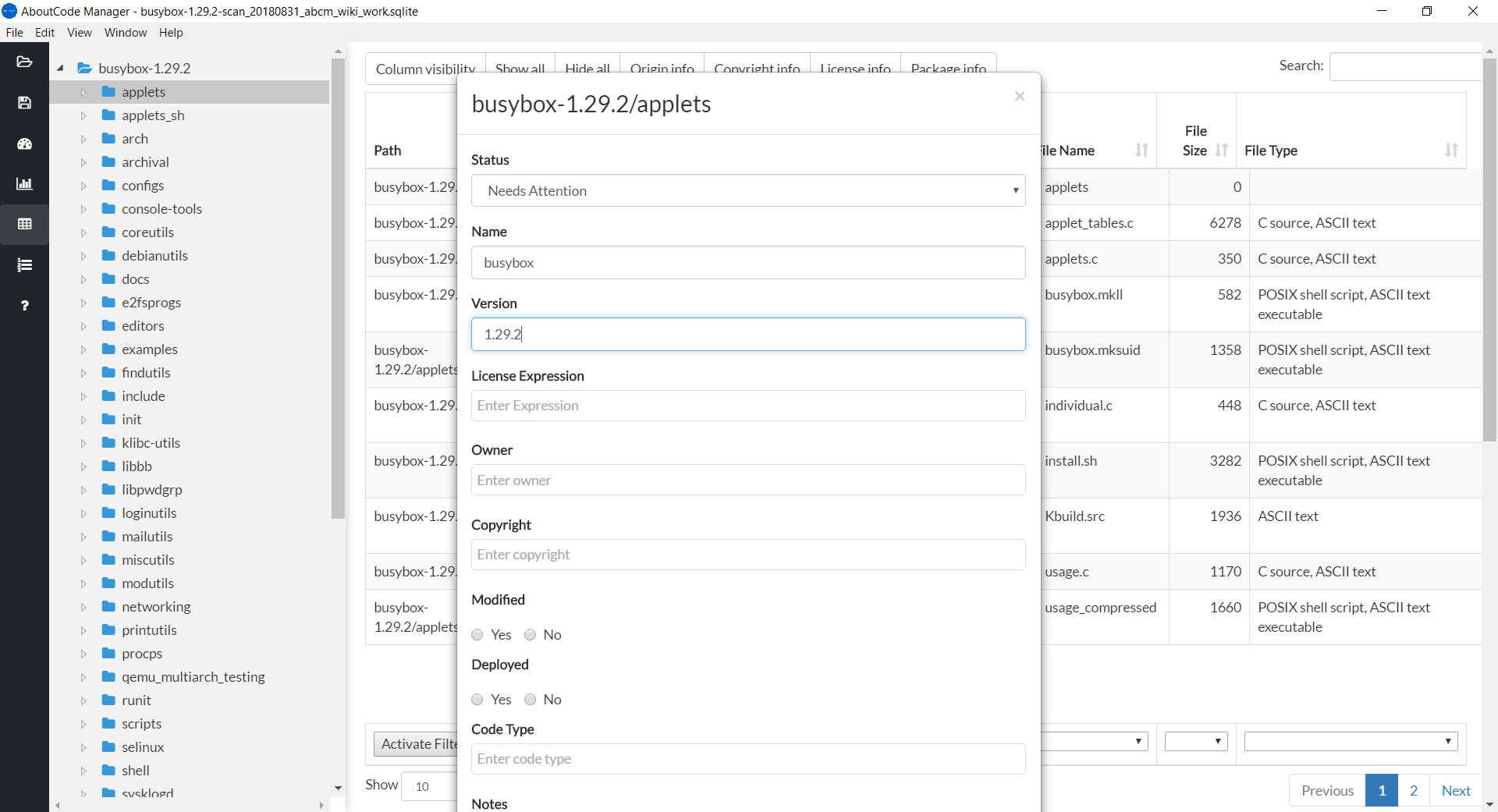The width and height of the screenshot is (1498, 812).
Task: Show Copyright info columns
Action: click(x=757, y=64)
